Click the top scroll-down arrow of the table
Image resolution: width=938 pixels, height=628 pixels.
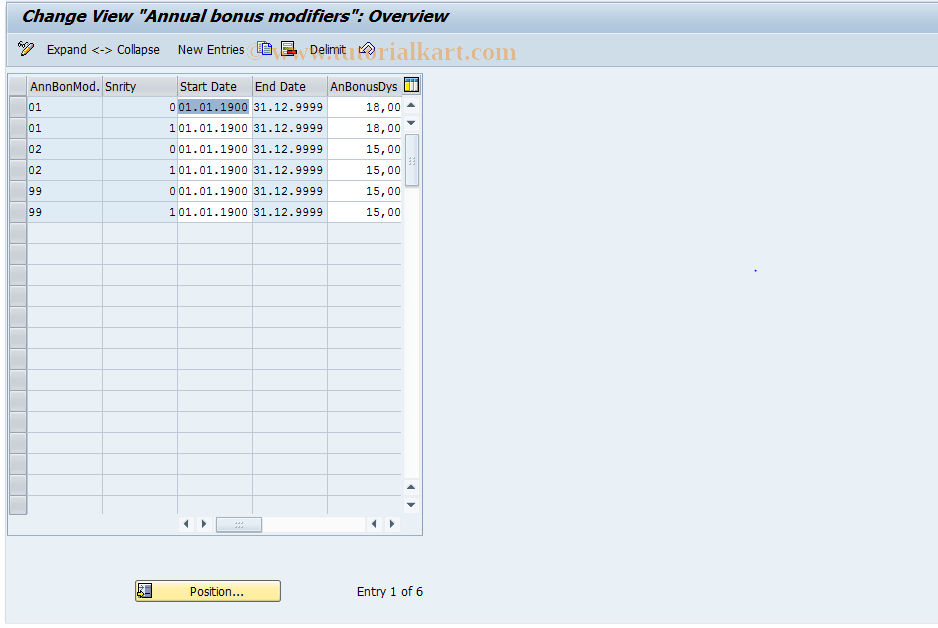[411, 123]
